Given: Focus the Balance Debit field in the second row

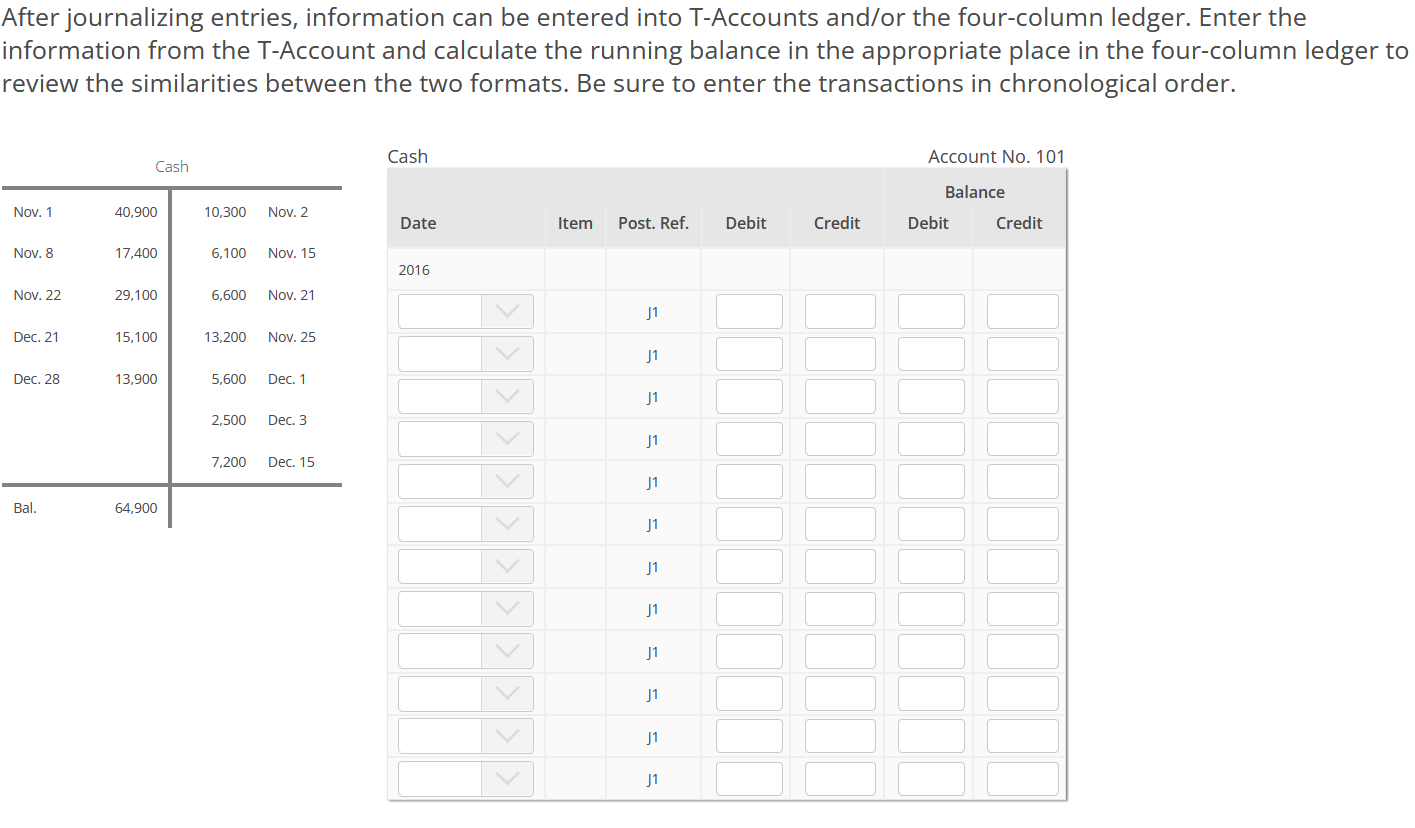Looking at the screenshot, I should tap(931, 354).
